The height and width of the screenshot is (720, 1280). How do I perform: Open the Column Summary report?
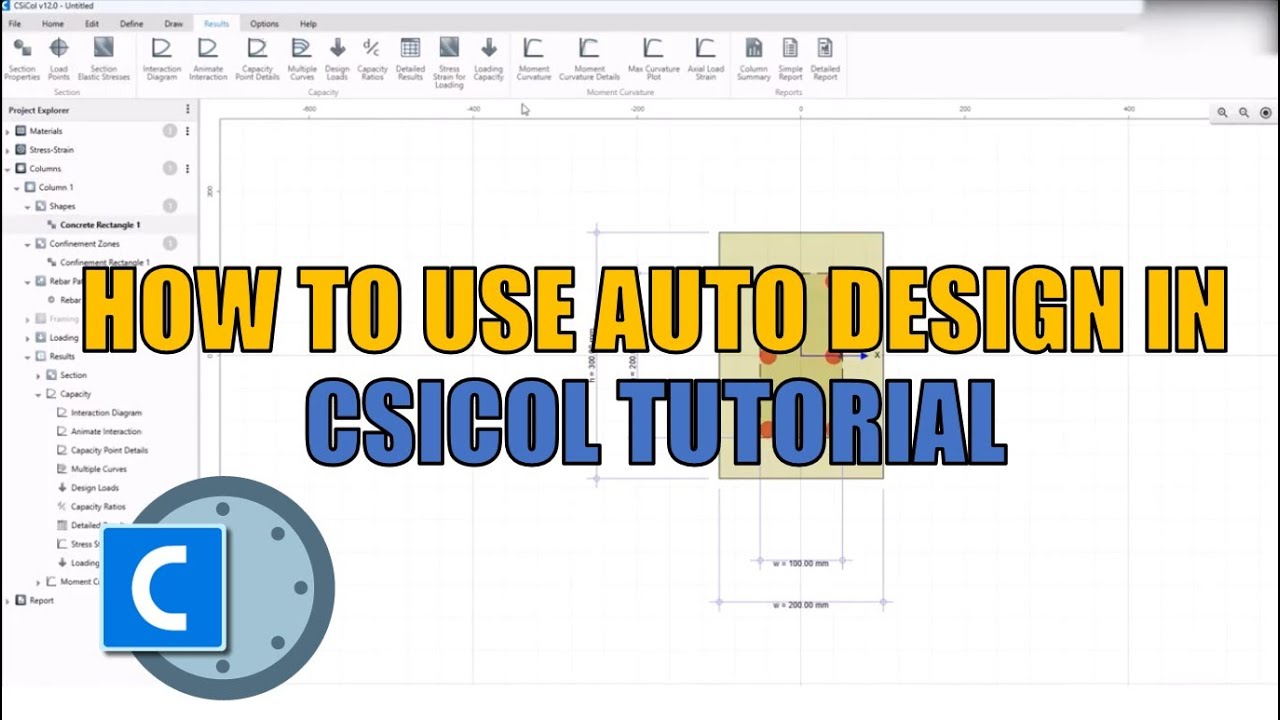[x=753, y=59]
